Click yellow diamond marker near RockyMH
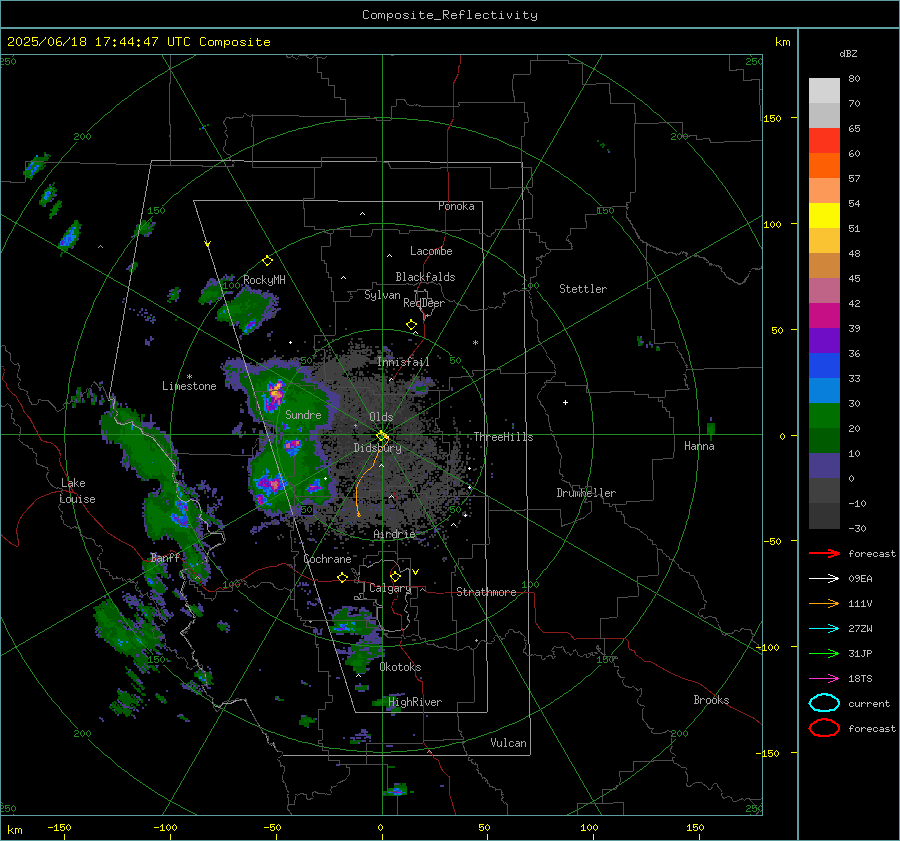900x841 pixels. click(x=267, y=261)
